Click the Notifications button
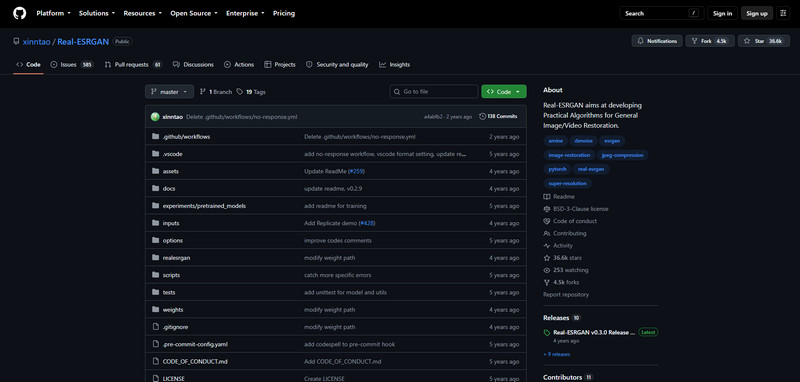 point(657,41)
